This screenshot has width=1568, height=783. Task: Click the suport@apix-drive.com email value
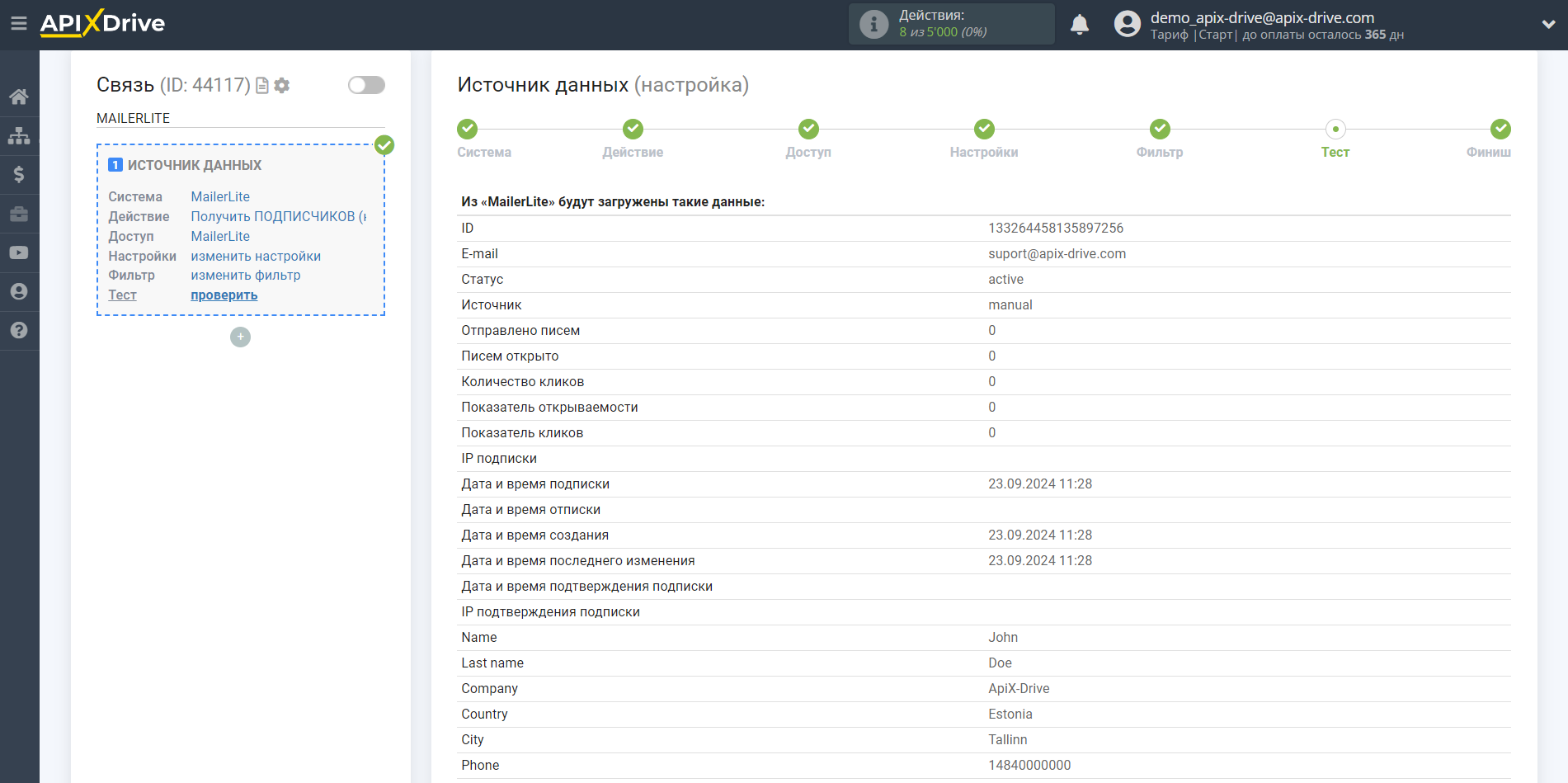(x=1057, y=253)
